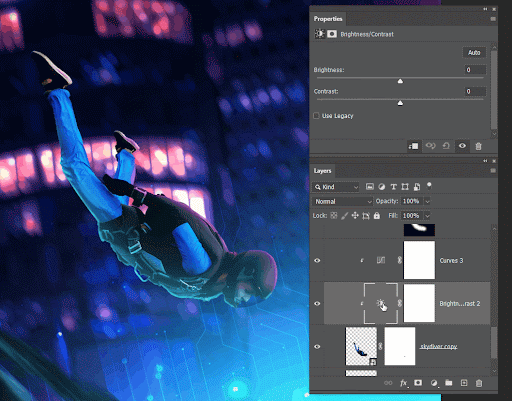Collapse the Properties panel double-arrow

pos(485,9)
